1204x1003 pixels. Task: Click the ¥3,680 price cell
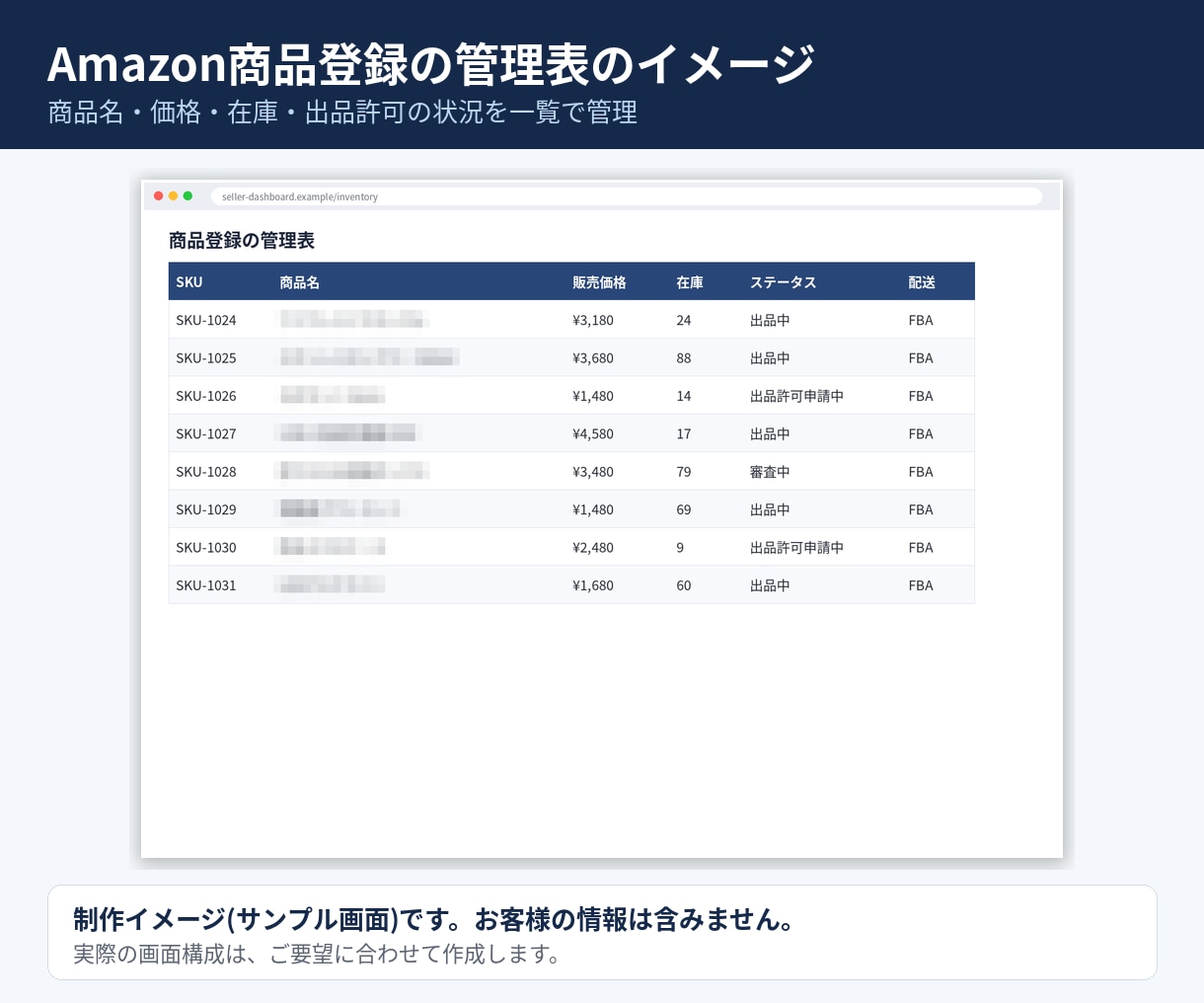(x=593, y=358)
